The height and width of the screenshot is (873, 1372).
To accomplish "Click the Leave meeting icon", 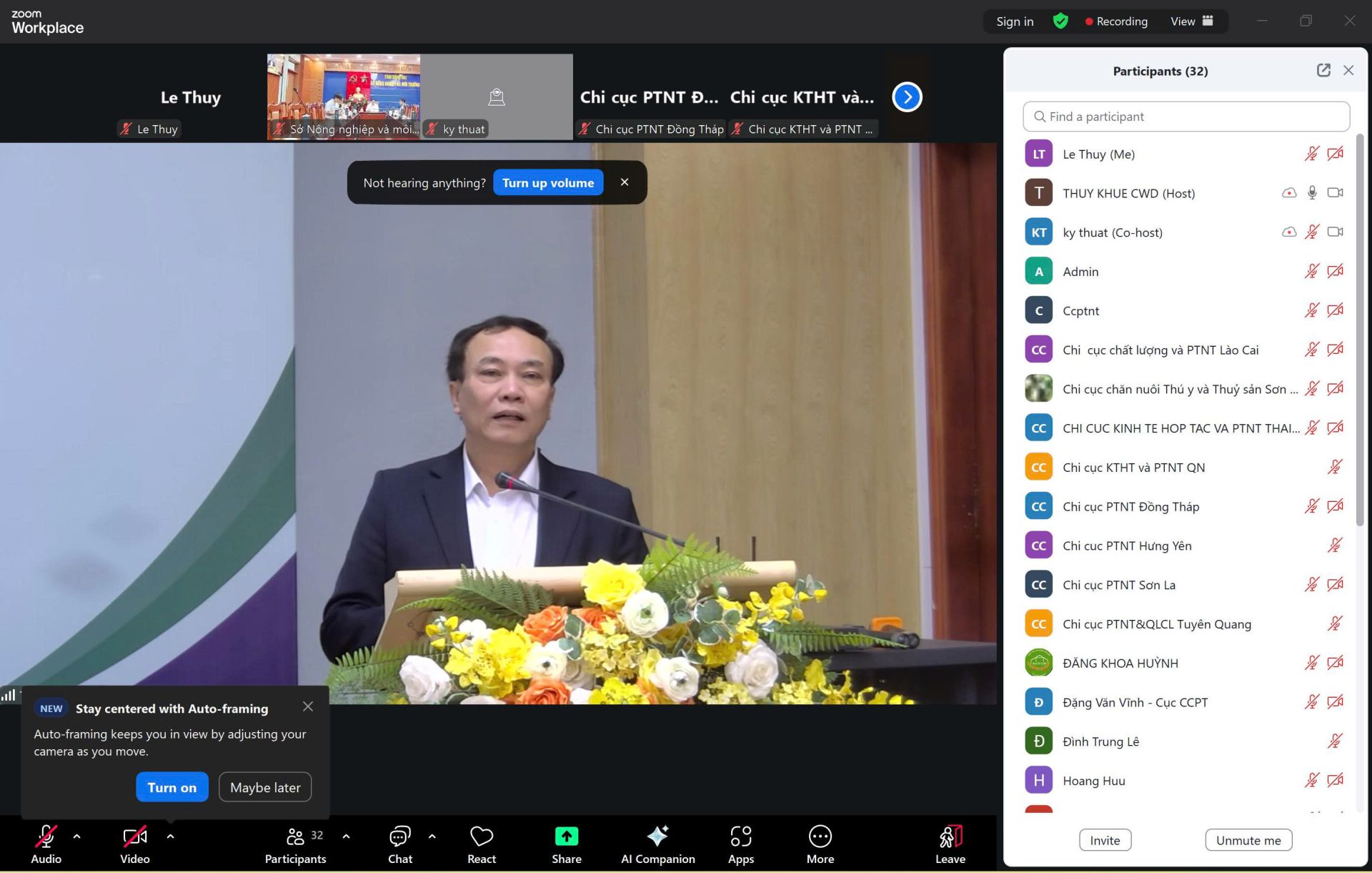I will point(950,837).
